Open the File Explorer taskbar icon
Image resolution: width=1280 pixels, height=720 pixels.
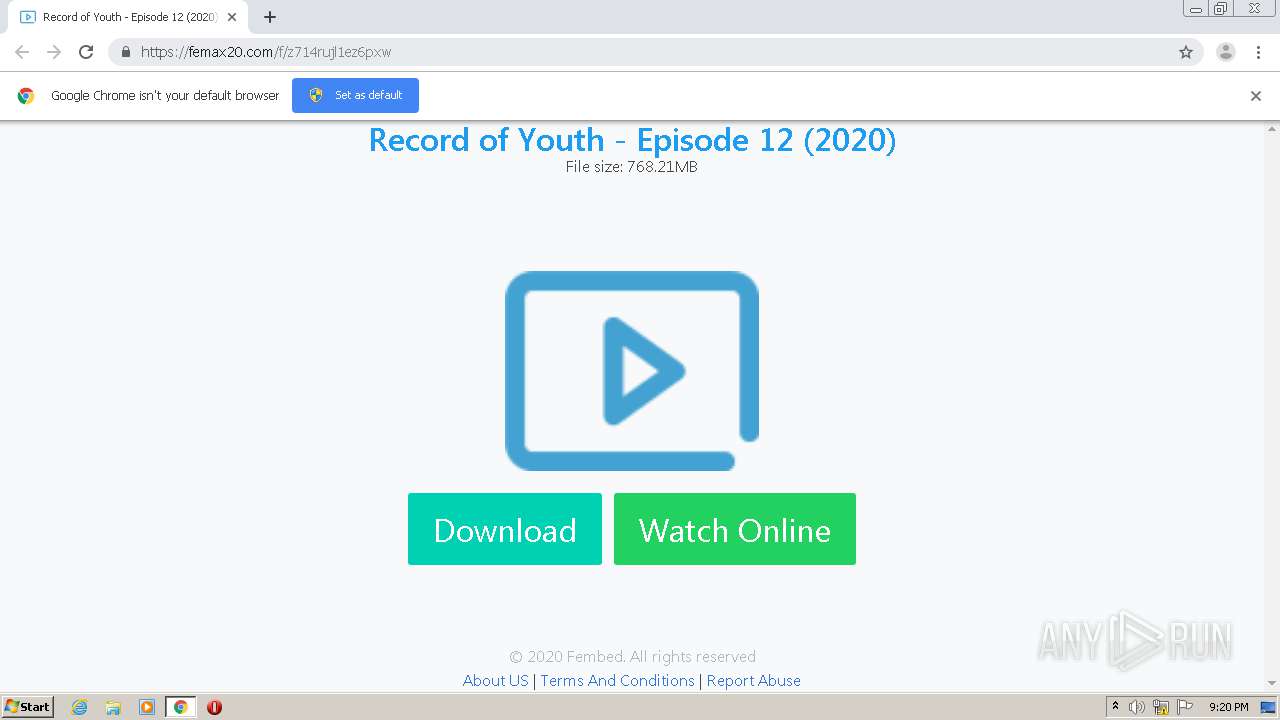[113, 707]
